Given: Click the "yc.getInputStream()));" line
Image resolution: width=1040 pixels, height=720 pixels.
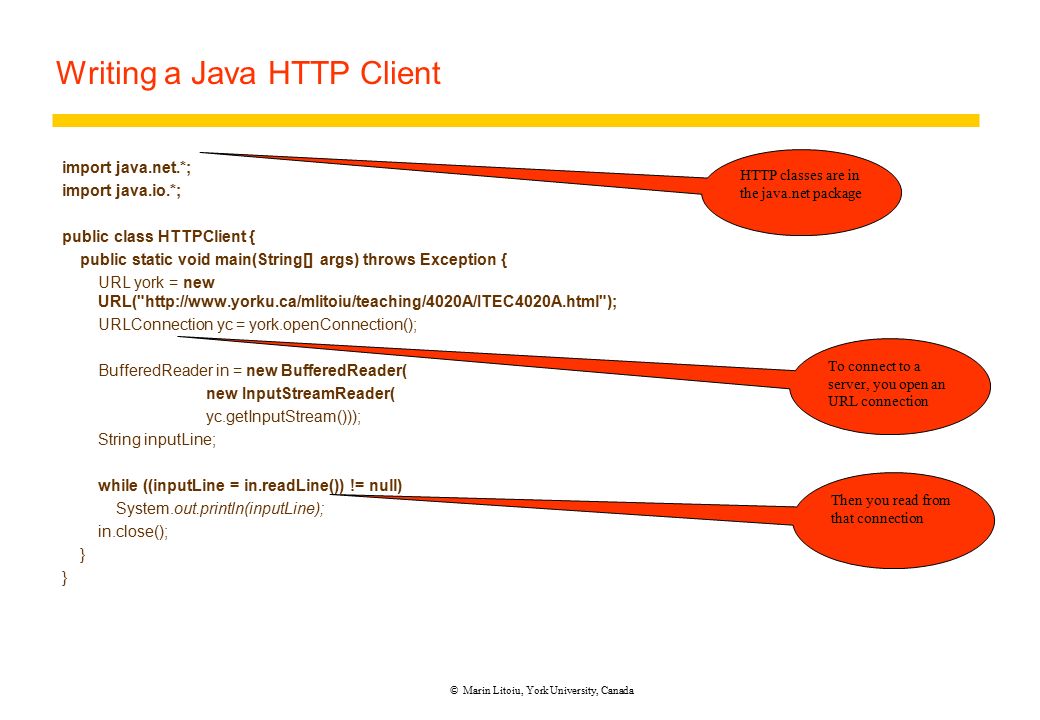Looking at the screenshot, I should [x=283, y=417].
